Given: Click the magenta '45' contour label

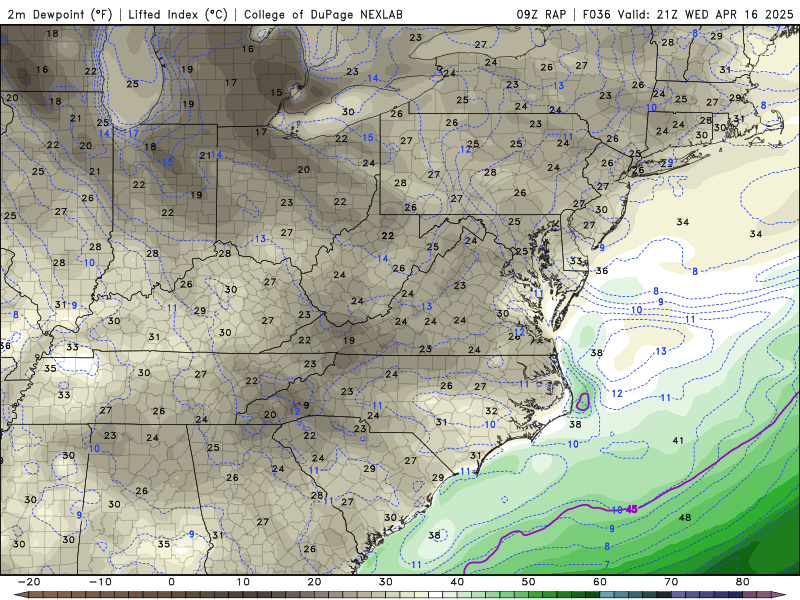Looking at the screenshot, I should [631, 509].
